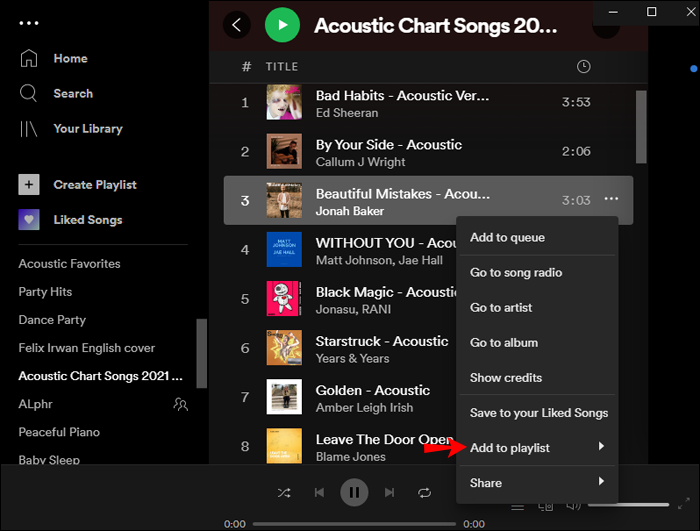Choose Go to song radio
Image resolution: width=700 pixels, height=531 pixels.
pyautogui.click(x=516, y=273)
